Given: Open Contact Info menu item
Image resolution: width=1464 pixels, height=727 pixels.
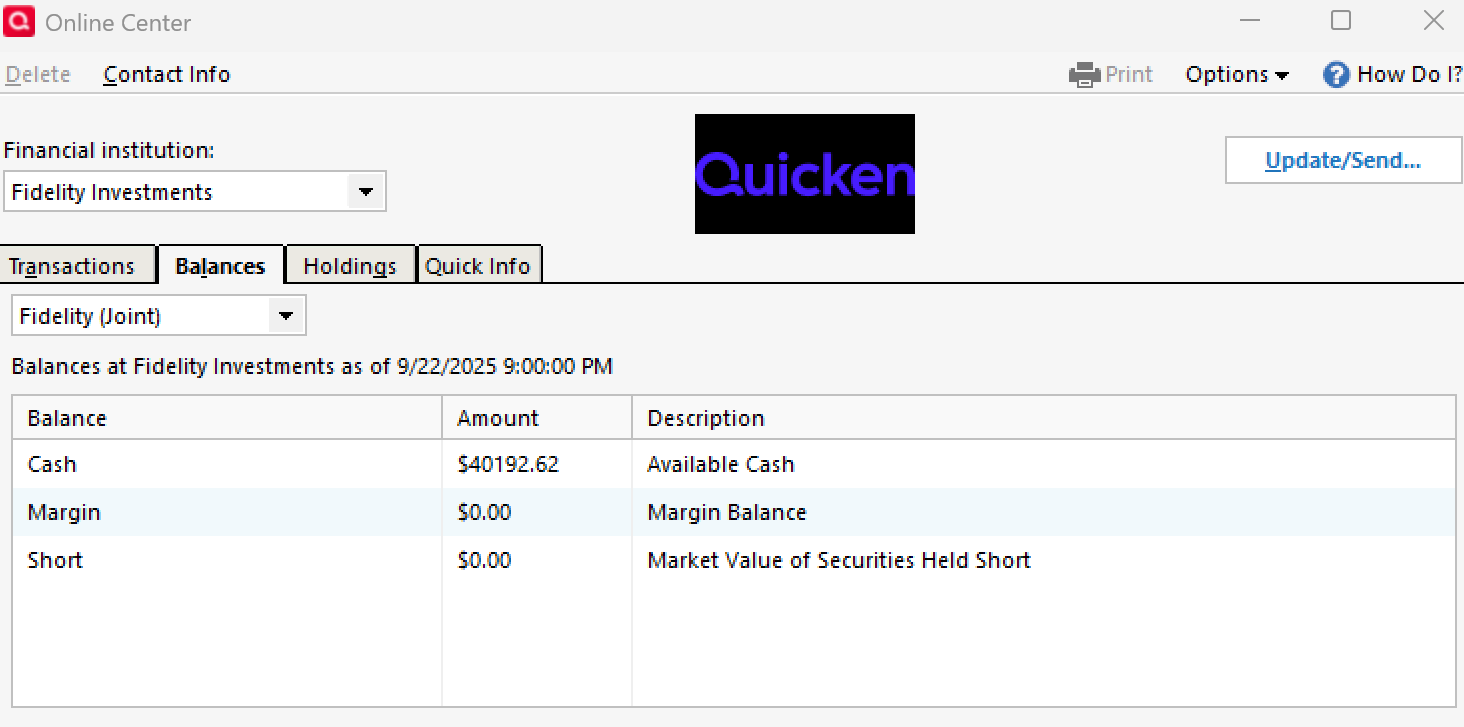Looking at the screenshot, I should tap(167, 75).
